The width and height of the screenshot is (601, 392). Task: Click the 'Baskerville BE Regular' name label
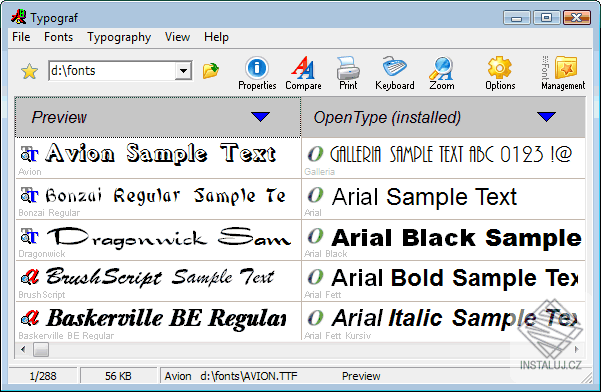pyautogui.click(x=66, y=336)
